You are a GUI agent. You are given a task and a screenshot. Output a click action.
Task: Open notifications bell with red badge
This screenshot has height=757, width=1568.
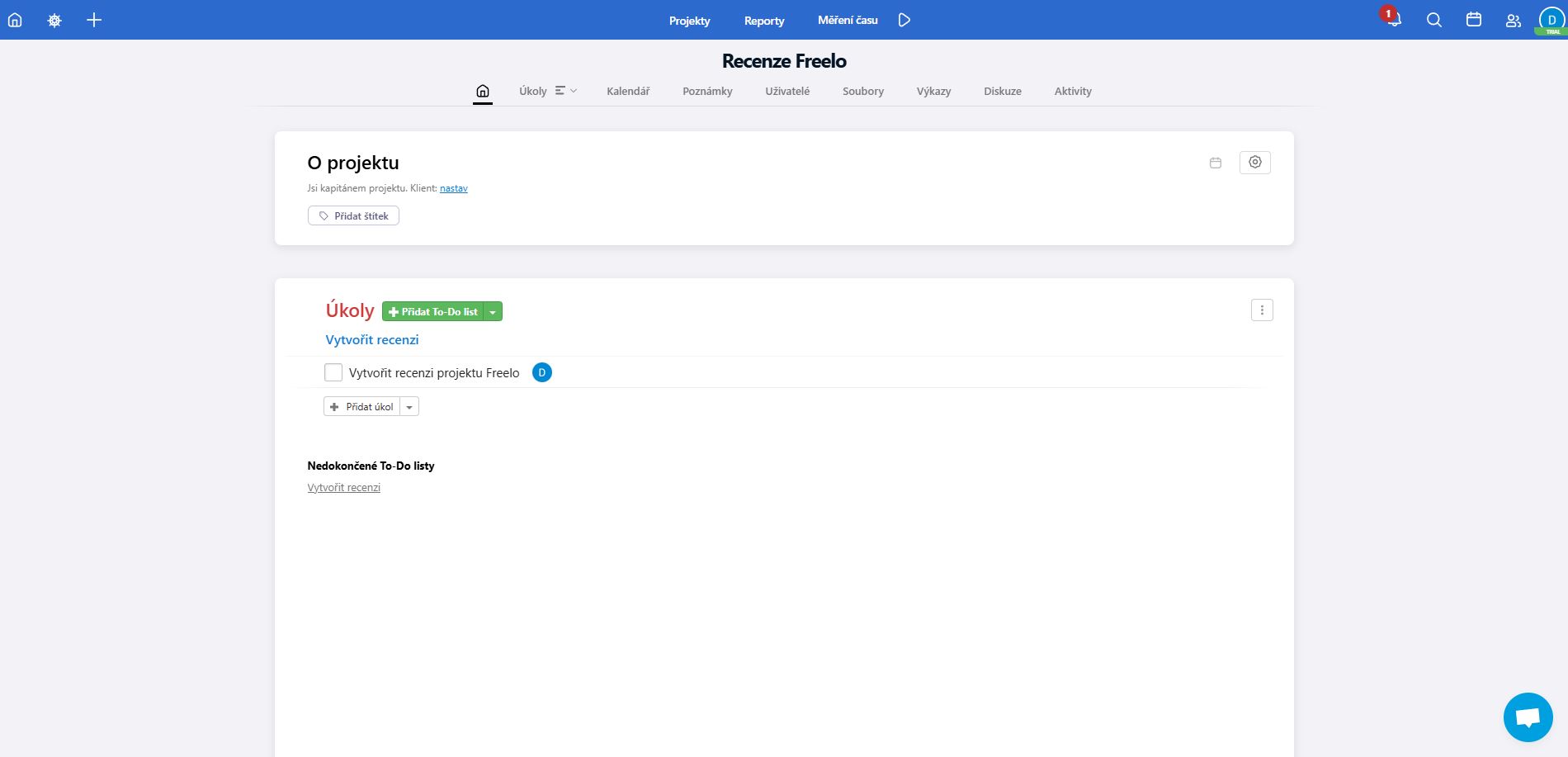click(x=1393, y=19)
